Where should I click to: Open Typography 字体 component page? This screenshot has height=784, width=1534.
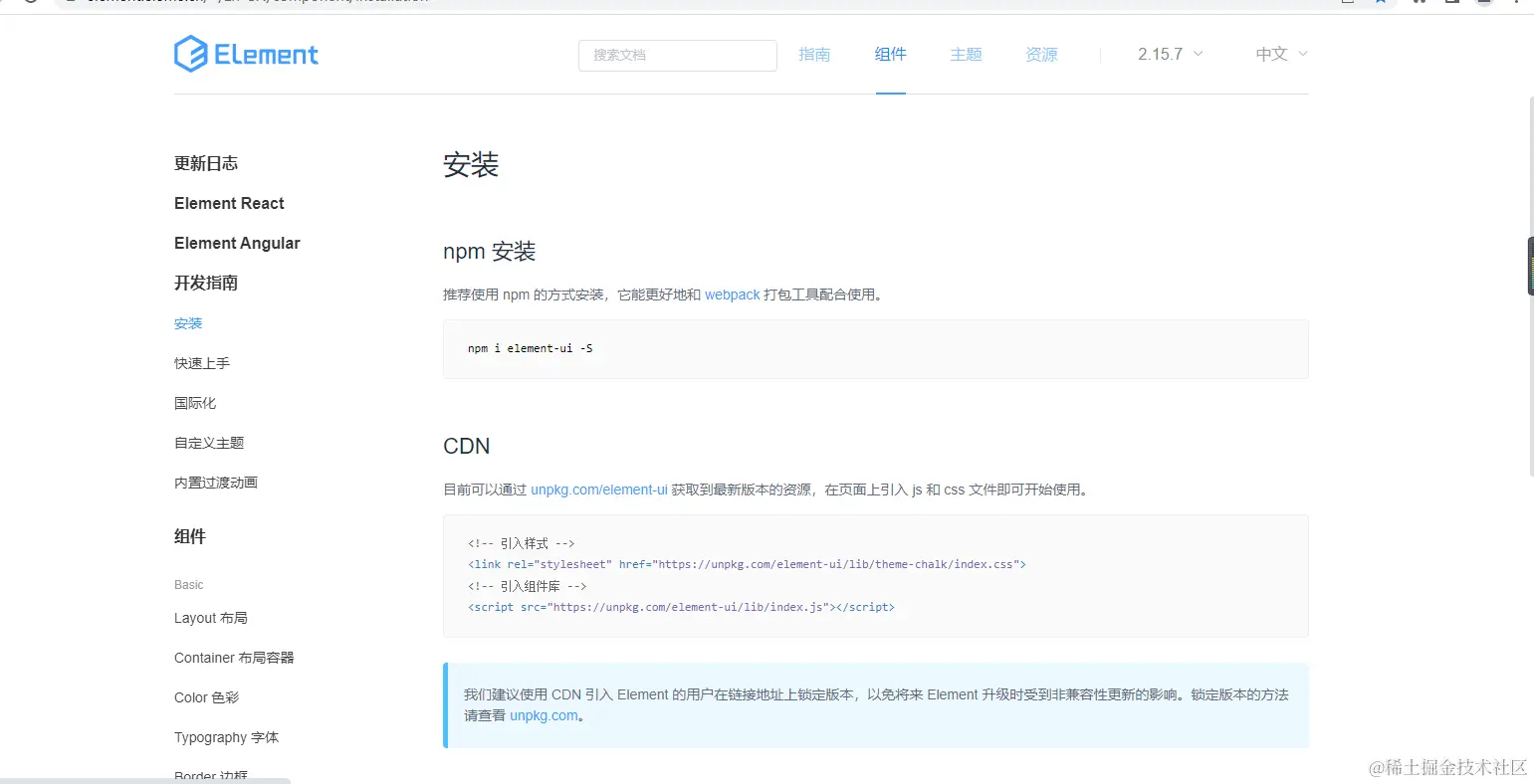click(x=227, y=737)
